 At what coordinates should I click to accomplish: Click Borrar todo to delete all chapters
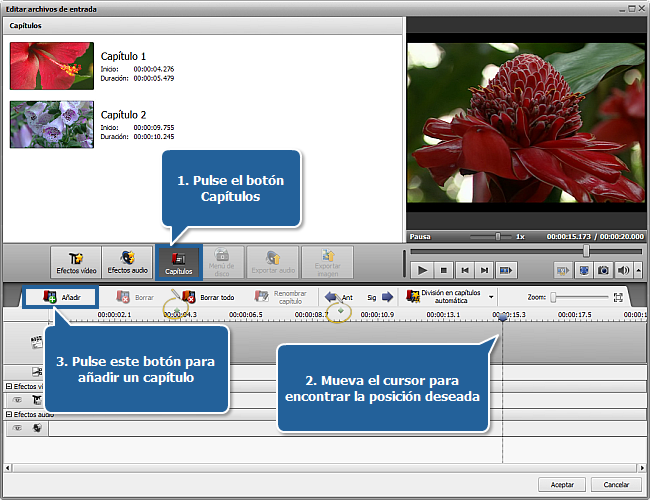(208, 297)
